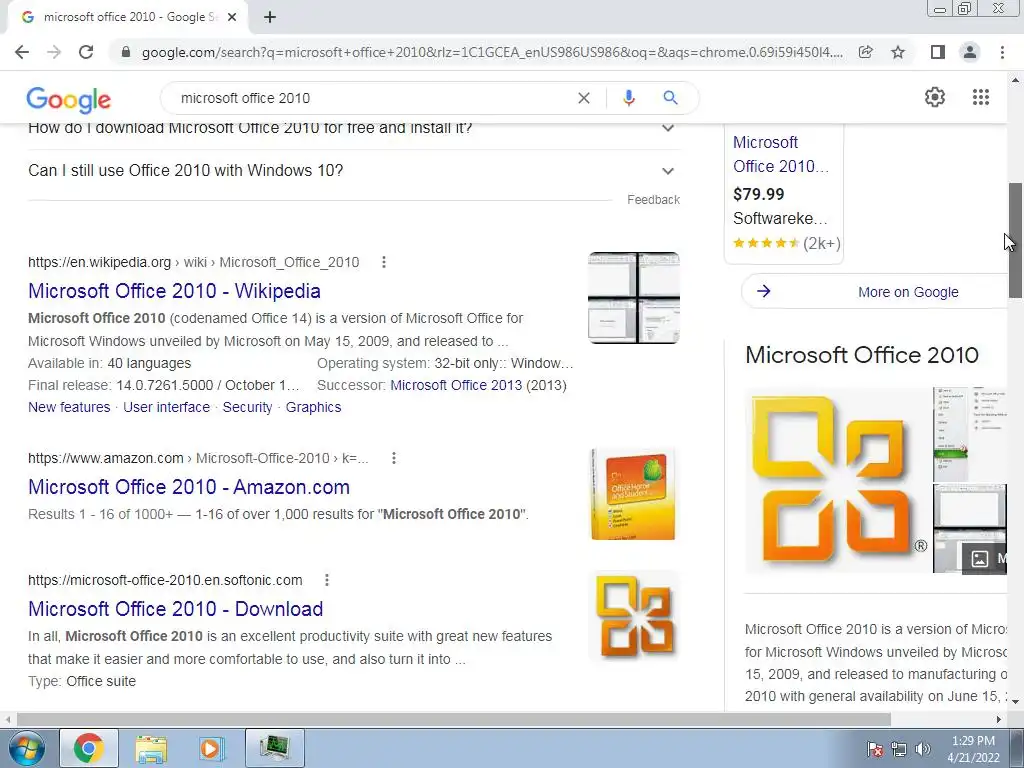Open Microsoft Office 2010 - Wikipedia result
This screenshot has width=1024, height=768.
tap(174, 291)
